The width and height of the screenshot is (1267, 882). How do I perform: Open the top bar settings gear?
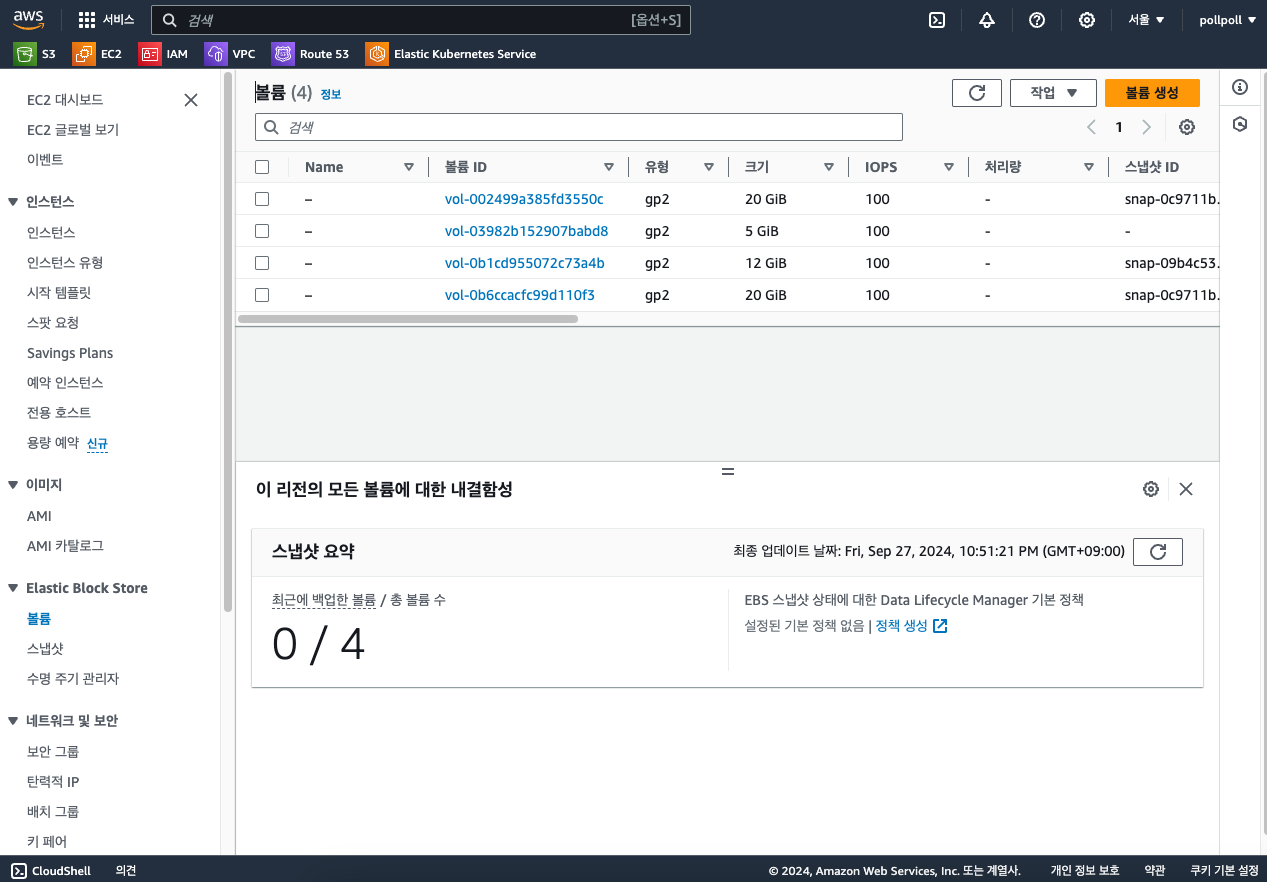pos(1087,20)
